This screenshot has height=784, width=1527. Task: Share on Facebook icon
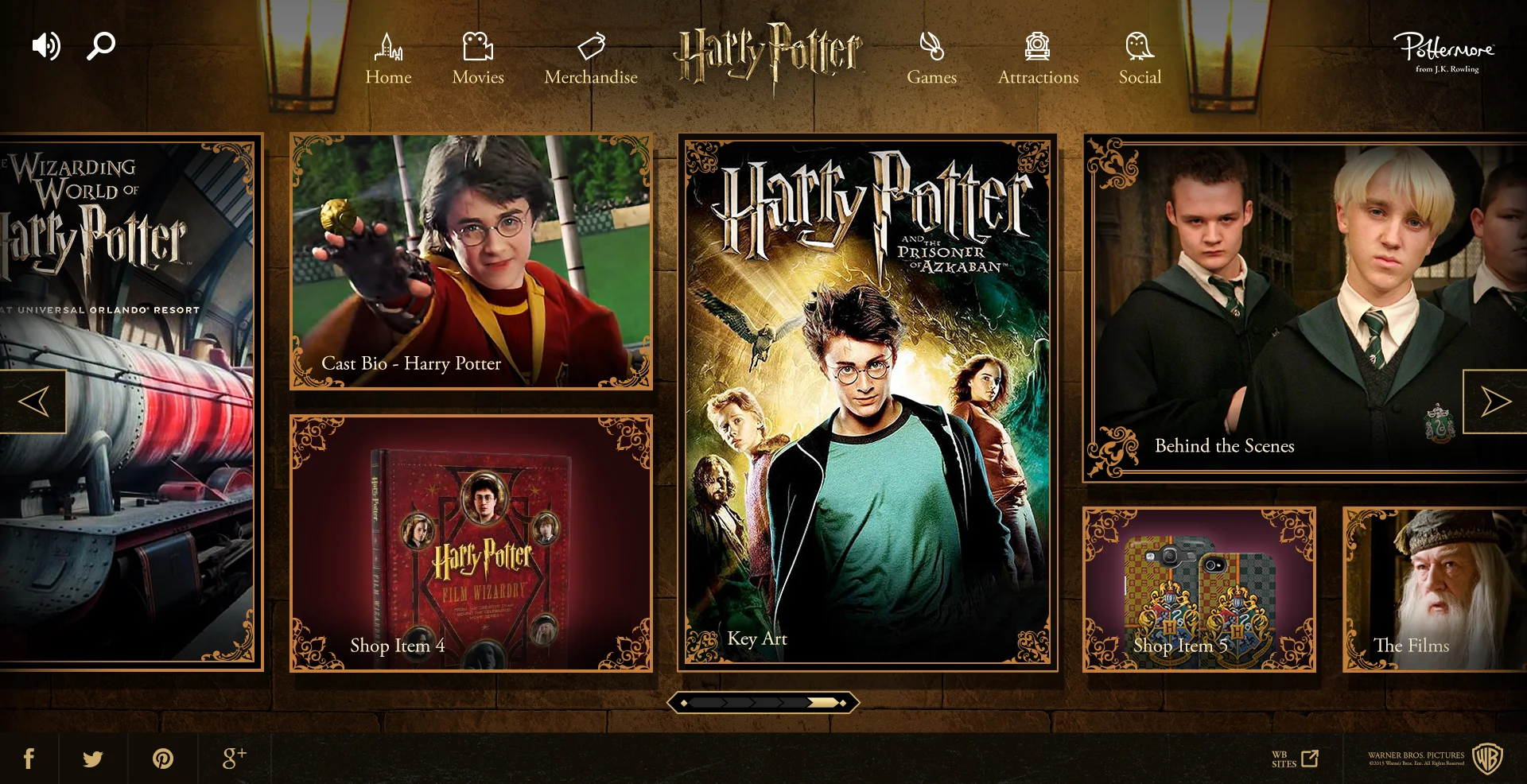29,759
